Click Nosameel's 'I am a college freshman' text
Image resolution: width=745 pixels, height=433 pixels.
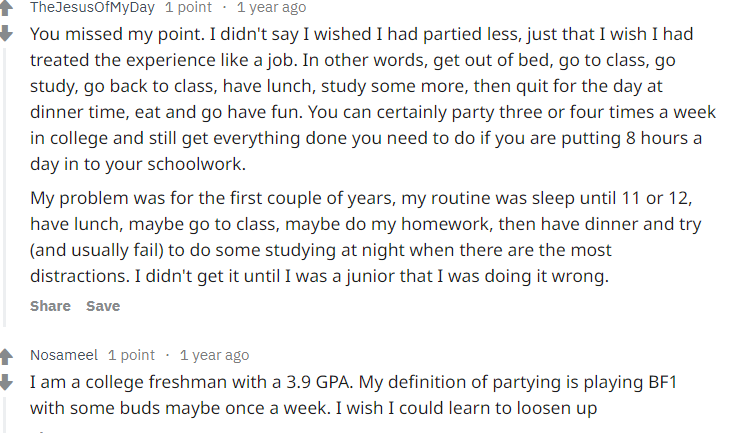130,383
